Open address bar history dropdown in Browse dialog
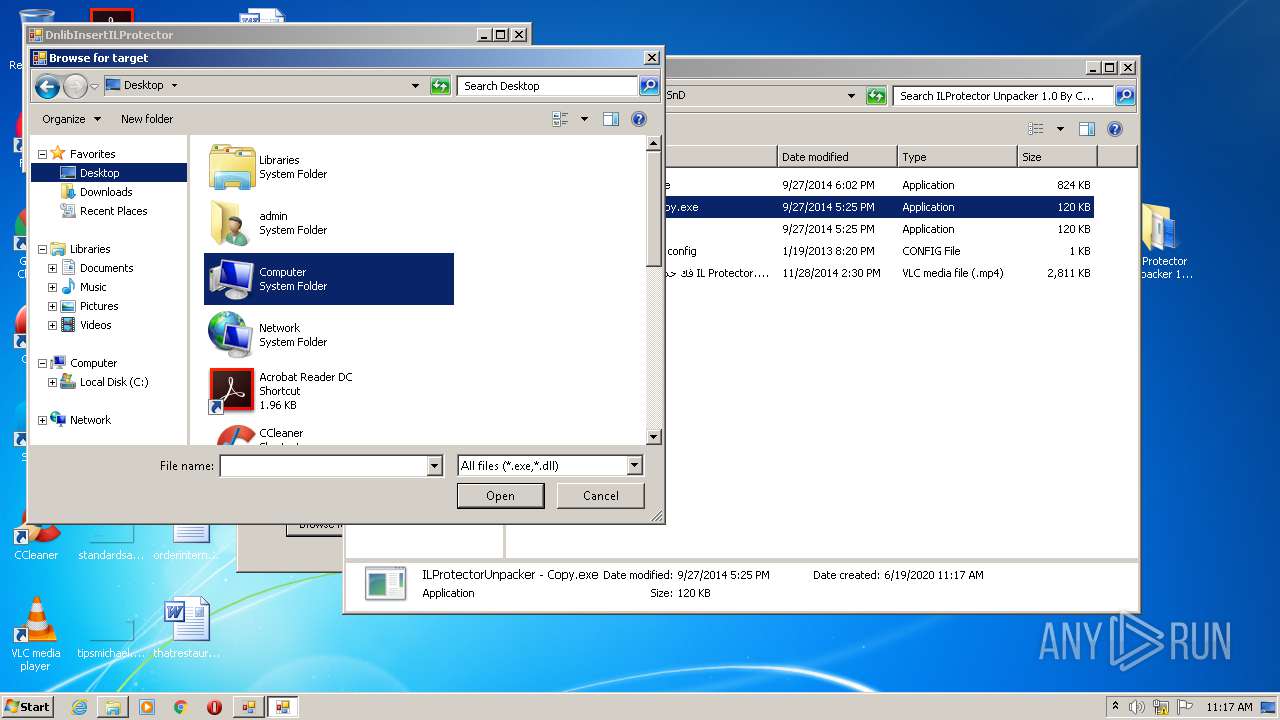Image resolution: width=1280 pixels, height=720 pixels. (x=416, y=86)
